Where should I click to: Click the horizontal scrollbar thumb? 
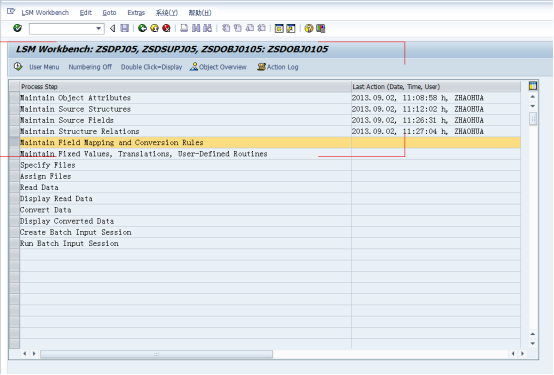pos(157,354)
